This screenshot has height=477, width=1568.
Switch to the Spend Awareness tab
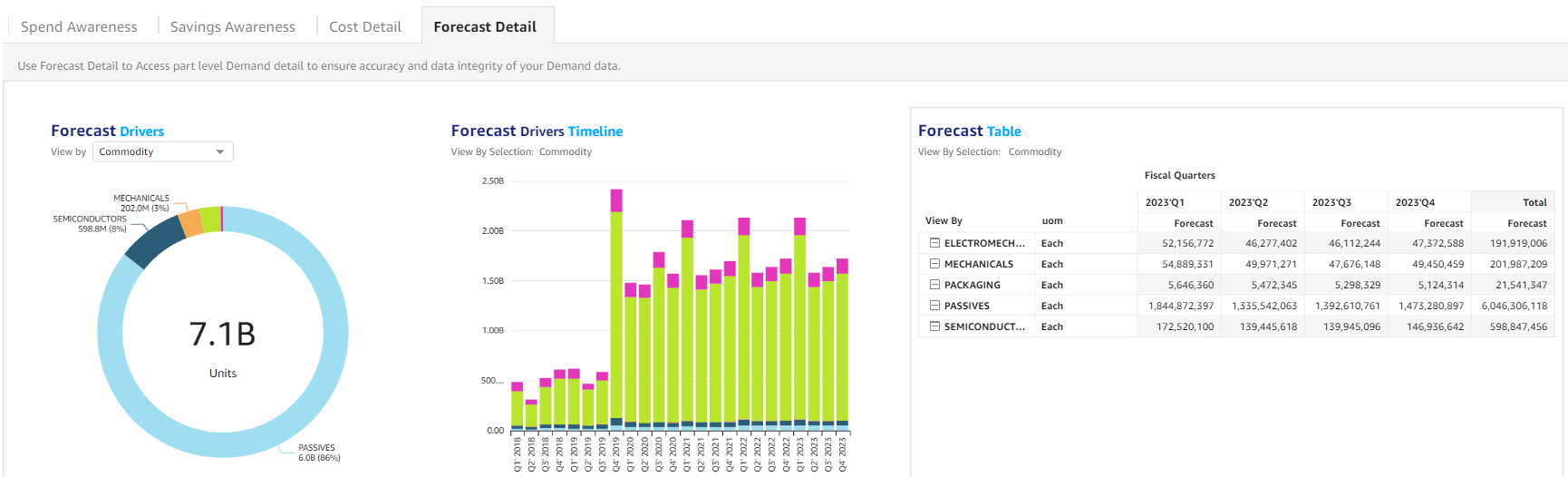(x=79, y=26)
